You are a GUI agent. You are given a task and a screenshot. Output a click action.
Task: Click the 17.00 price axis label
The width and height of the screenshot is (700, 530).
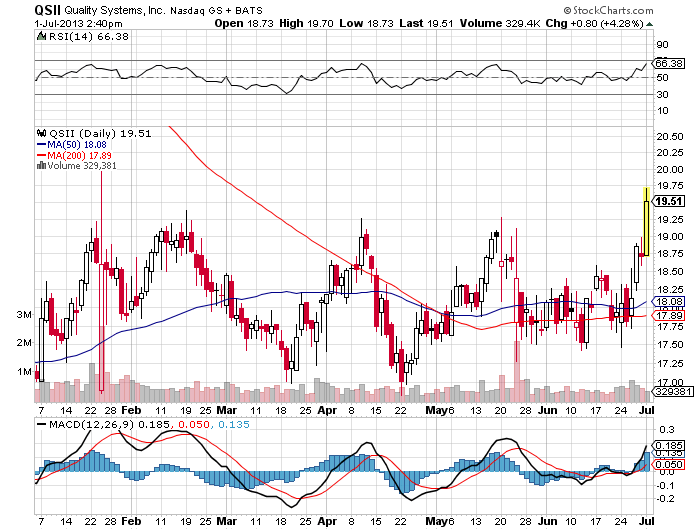click(x=670, y=383)
